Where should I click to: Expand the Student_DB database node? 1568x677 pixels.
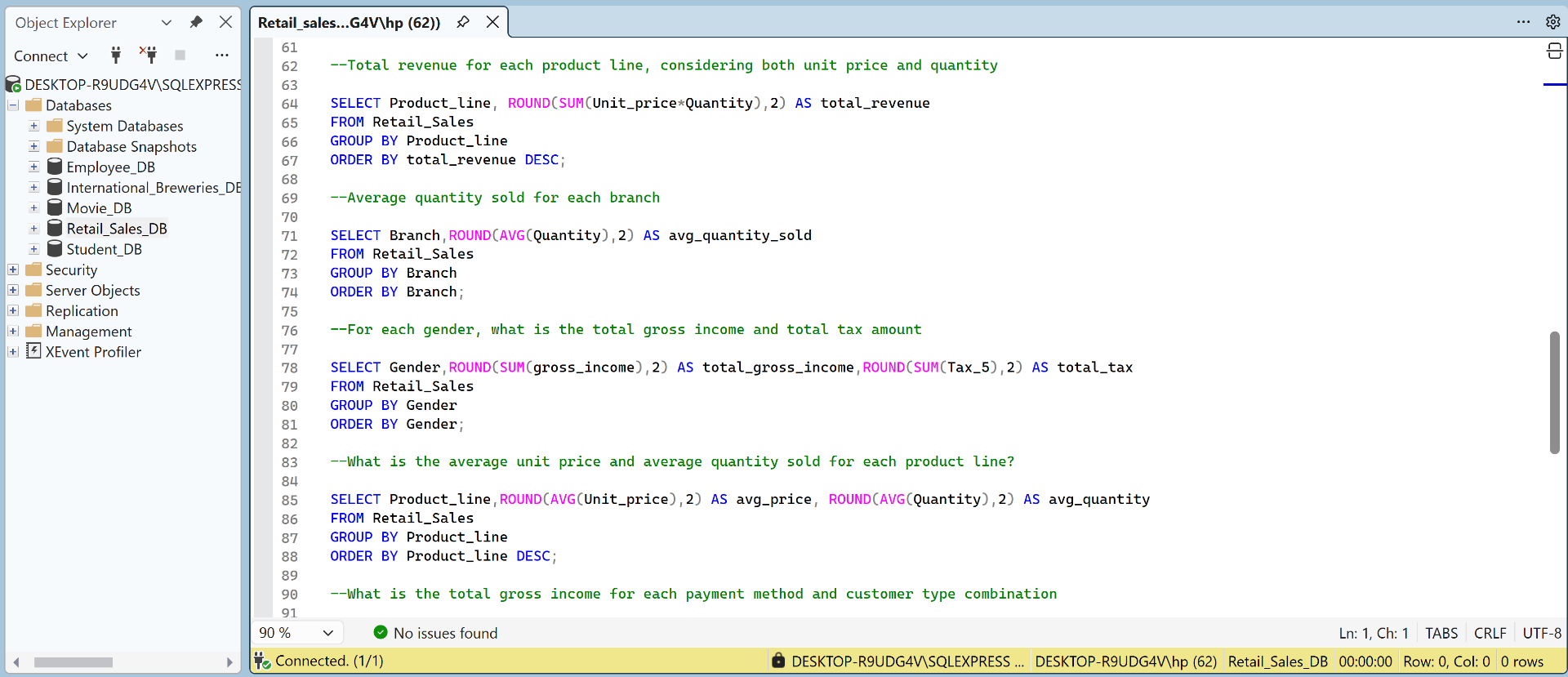[34, 249]
